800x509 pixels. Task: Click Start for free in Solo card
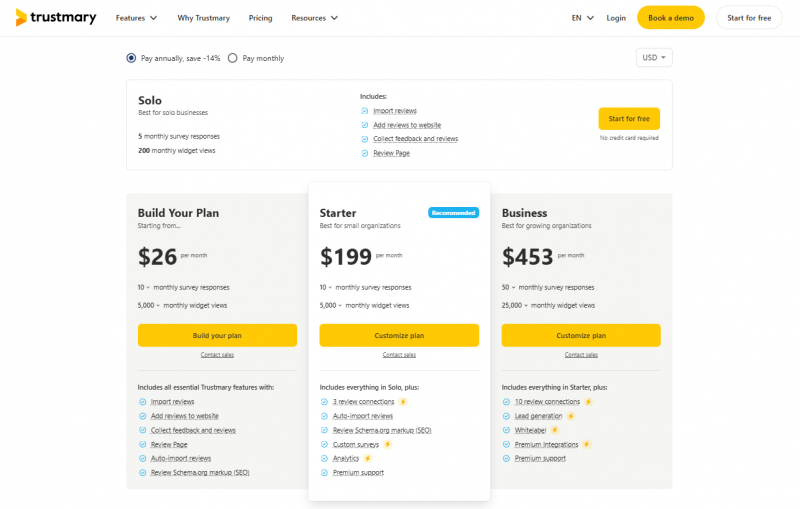pos(629,119)
